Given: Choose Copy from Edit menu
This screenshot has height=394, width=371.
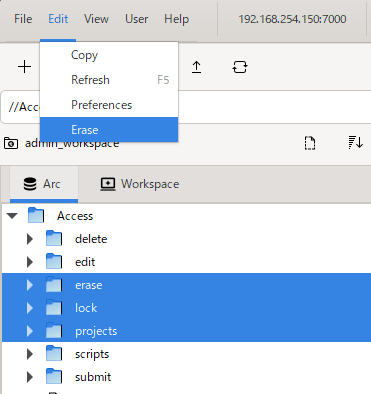Looking at the screenshot, I should [109, 55].
